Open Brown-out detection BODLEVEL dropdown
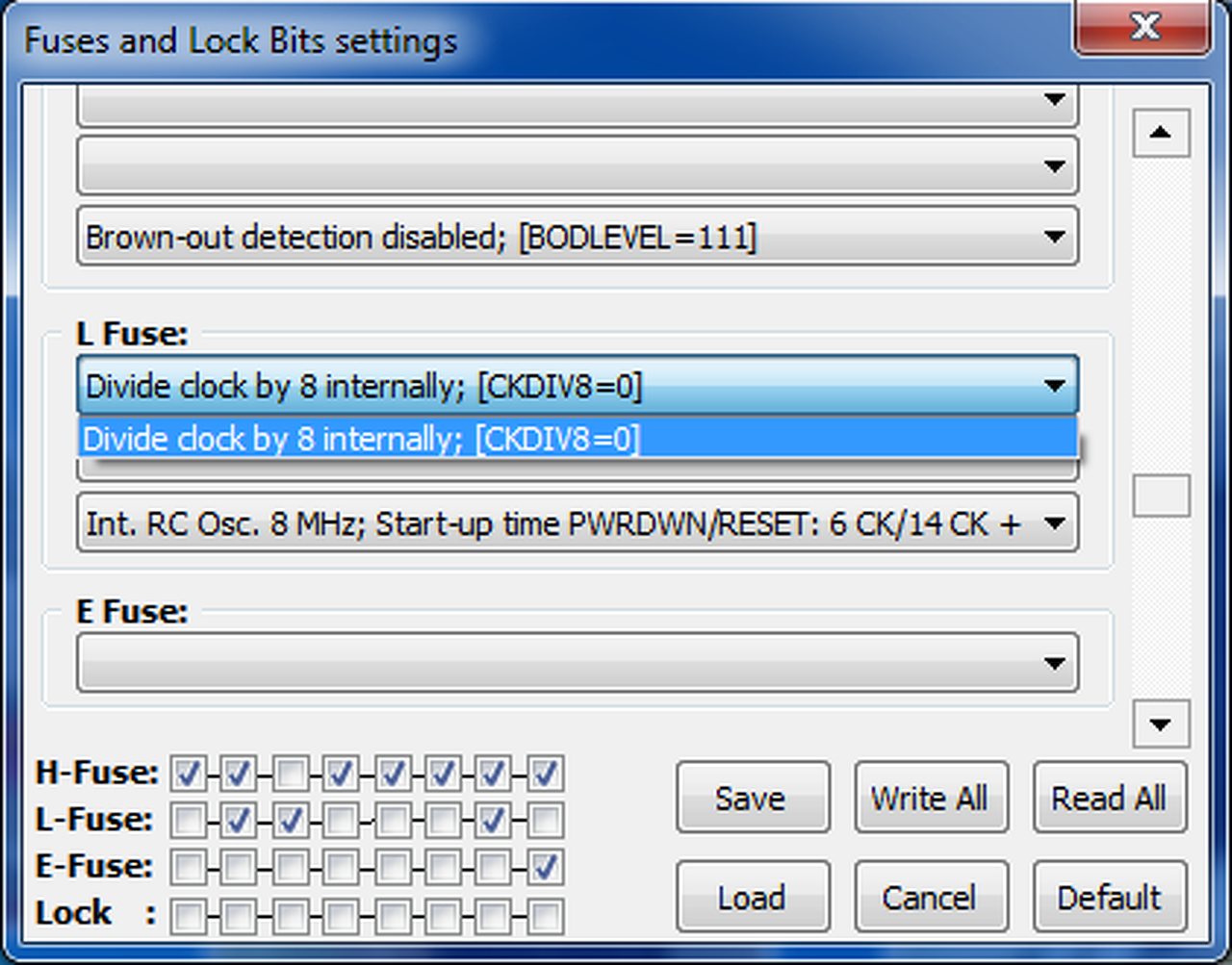Viewport: 1232px width, 965px height. 1054,237
